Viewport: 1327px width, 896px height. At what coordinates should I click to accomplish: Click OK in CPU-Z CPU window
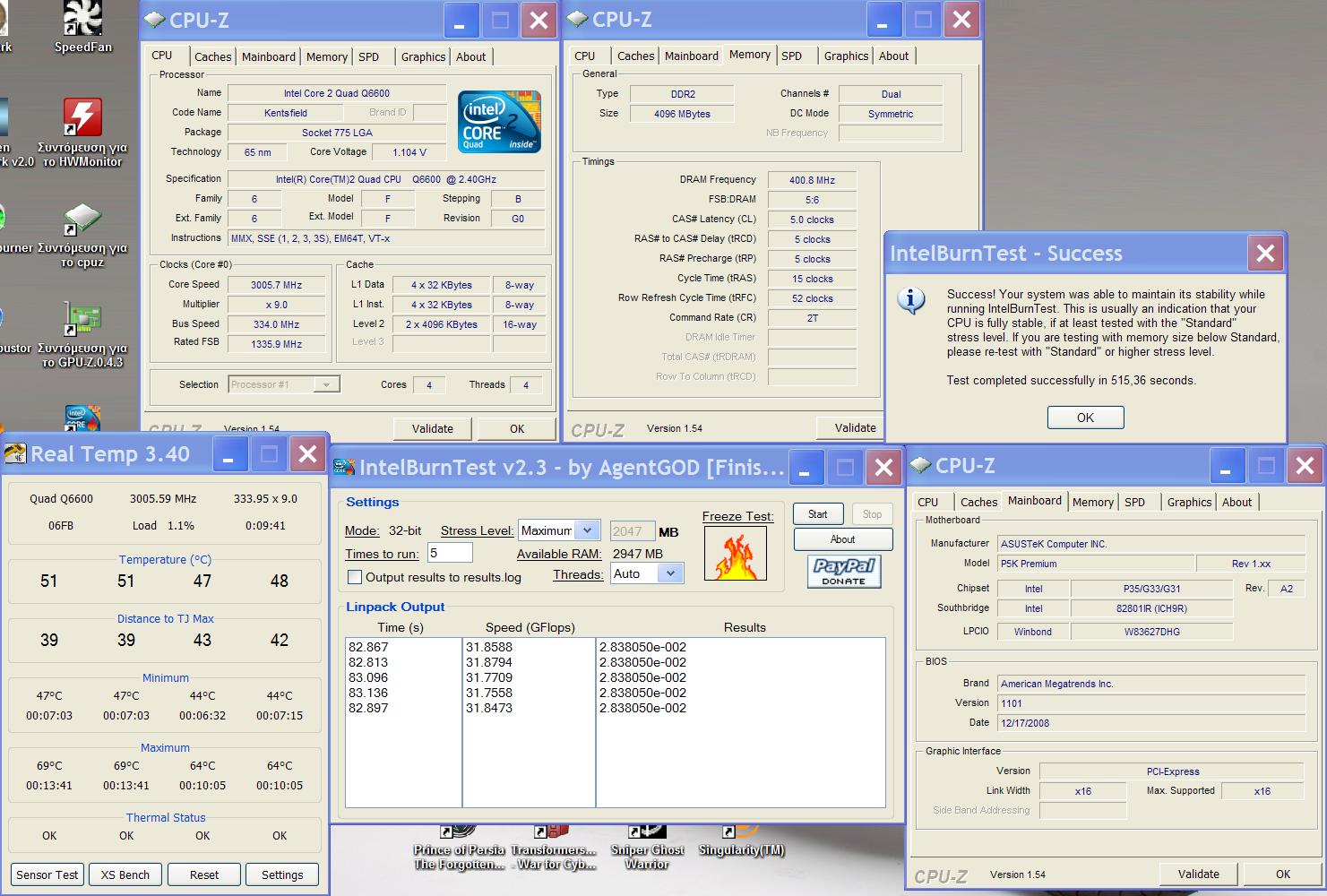(x=517, y=428)
